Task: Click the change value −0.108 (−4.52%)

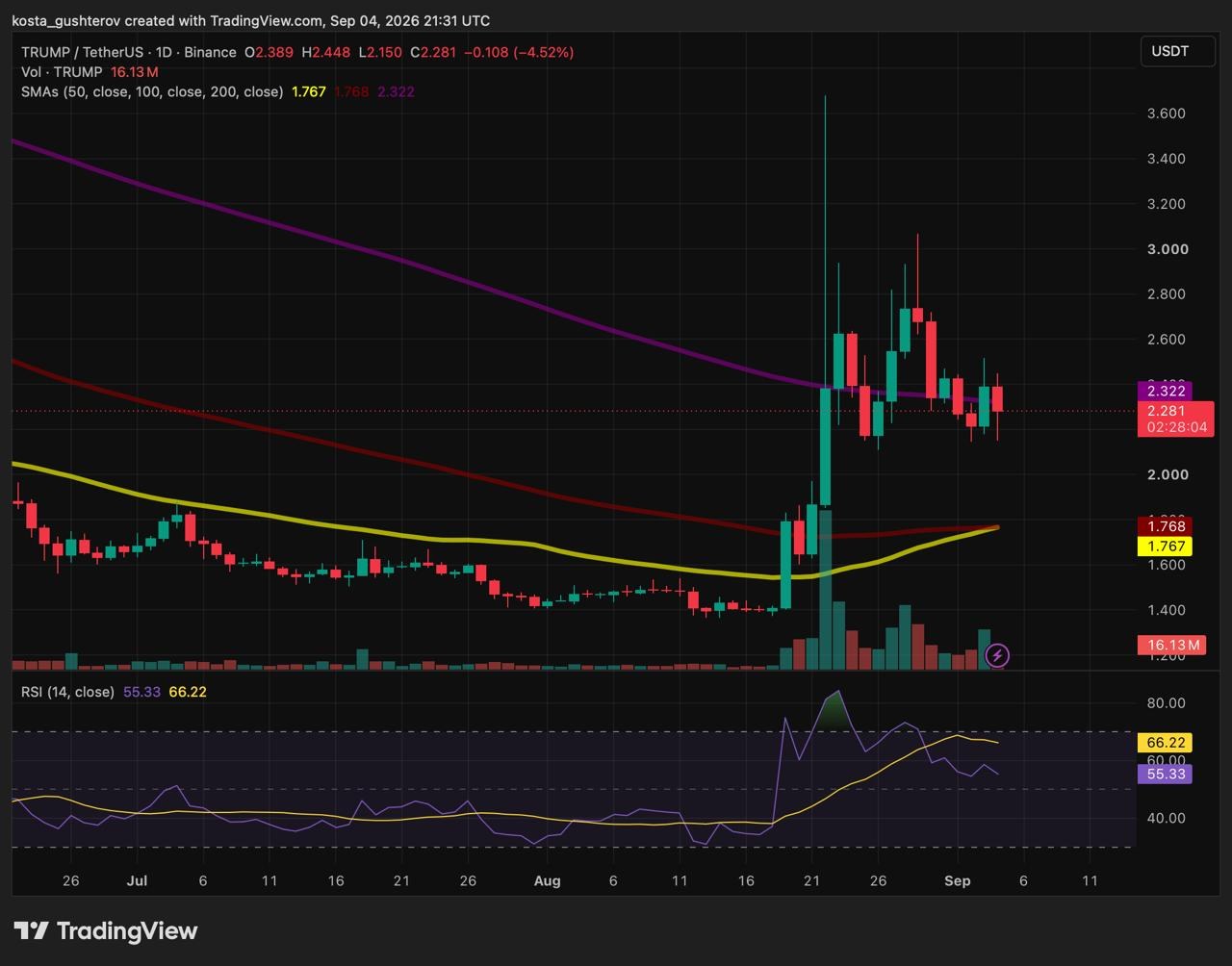Action: [x=519, y=52]
